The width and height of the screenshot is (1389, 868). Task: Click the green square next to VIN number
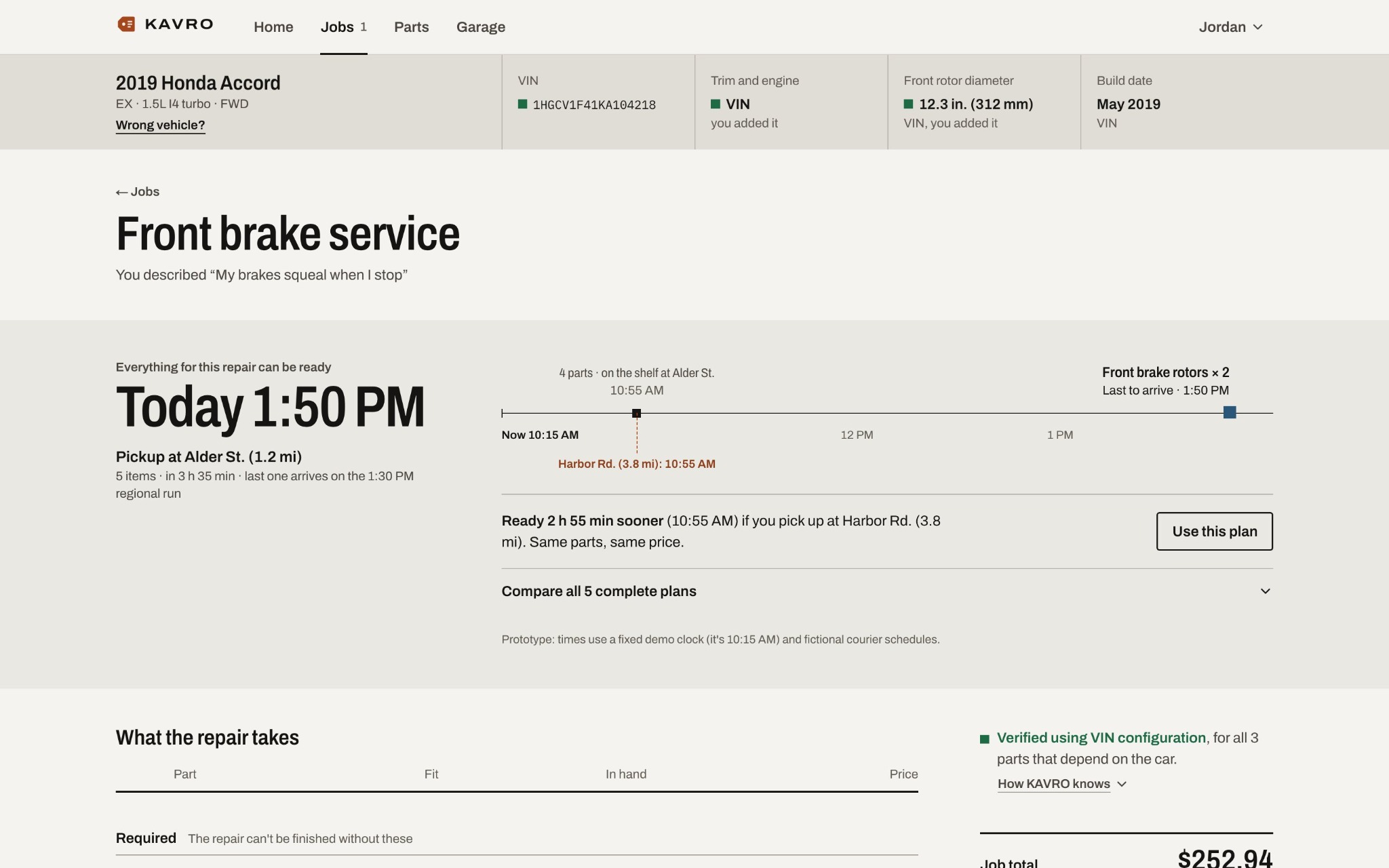522,104
